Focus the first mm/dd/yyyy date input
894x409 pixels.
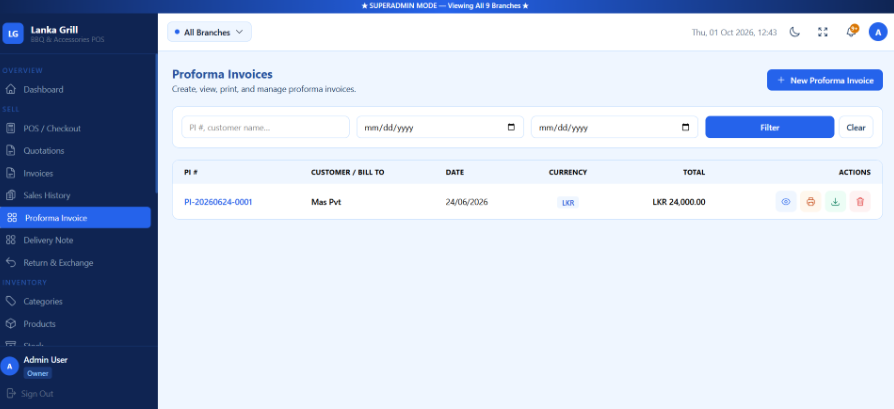(x=440, y=127)
